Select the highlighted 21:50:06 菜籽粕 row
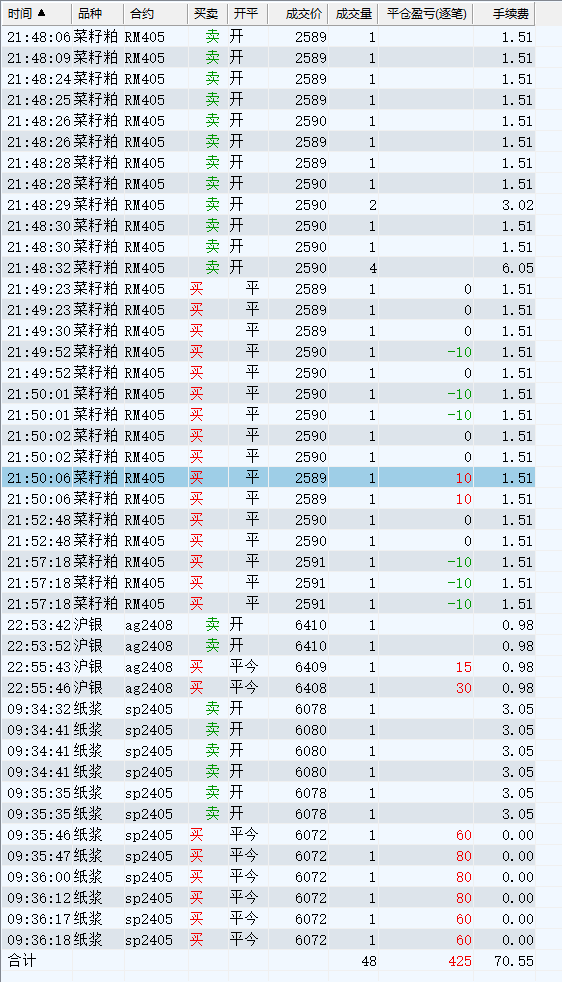 [x=268, y=478]
